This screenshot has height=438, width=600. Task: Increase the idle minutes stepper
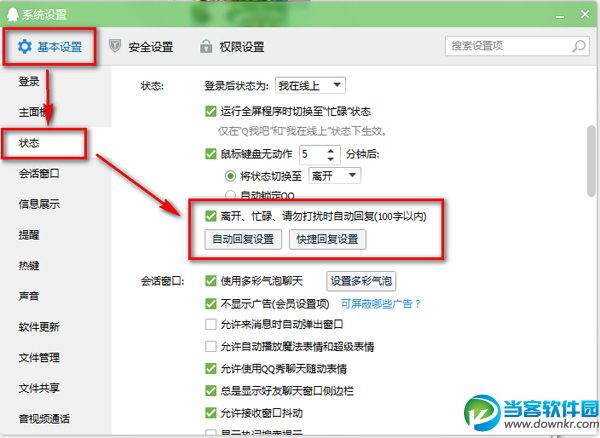[x=331, y=150]
